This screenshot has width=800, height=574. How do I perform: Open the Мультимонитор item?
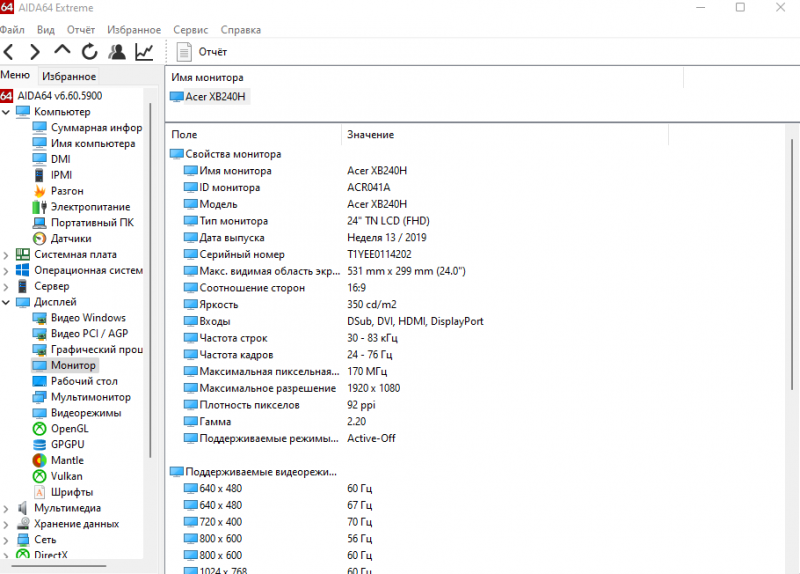click(x=82, y=397)
